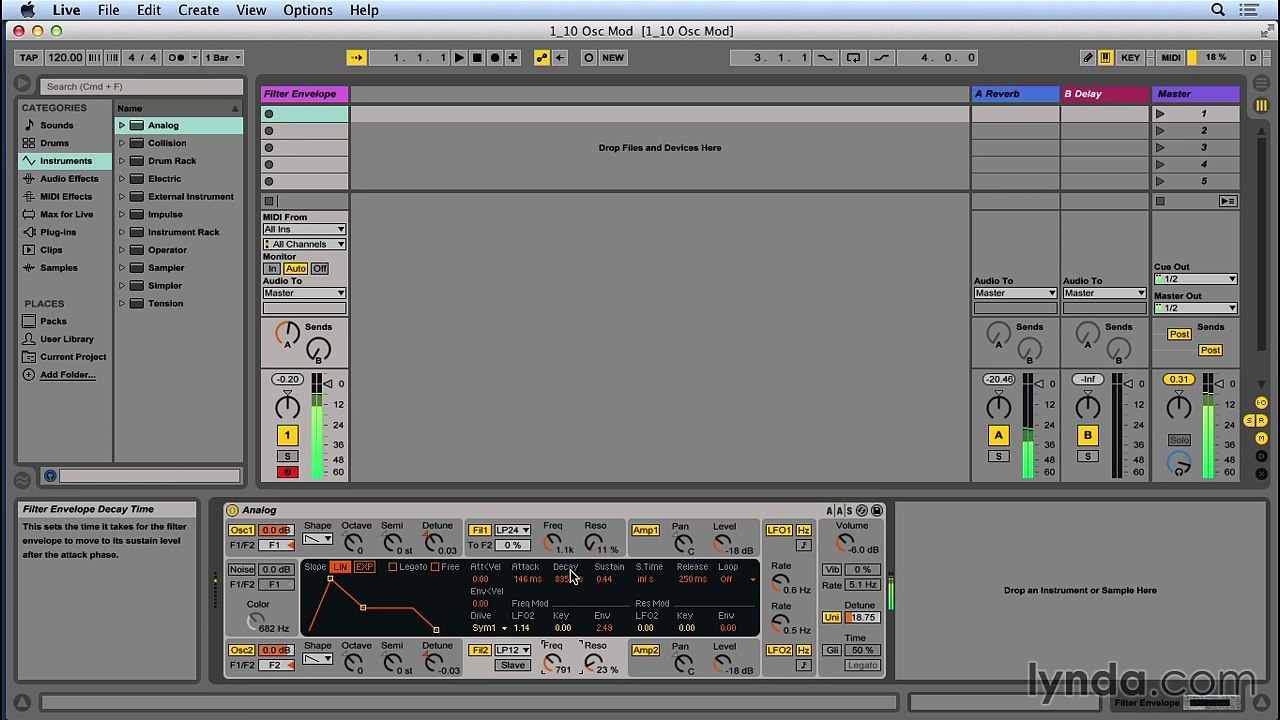Set Monitor to In
The image size is (1280, 720).
pyautogui.click(x=271, y=269)
